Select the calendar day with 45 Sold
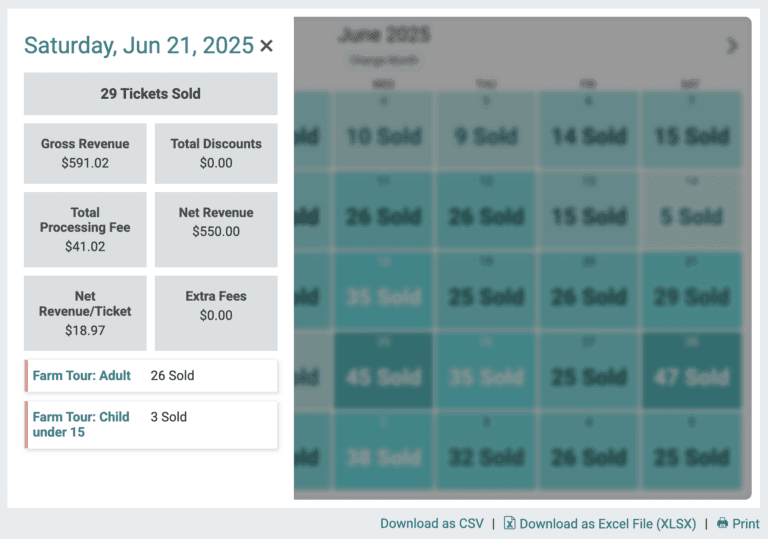768x539 pixels. click(384, 371)
